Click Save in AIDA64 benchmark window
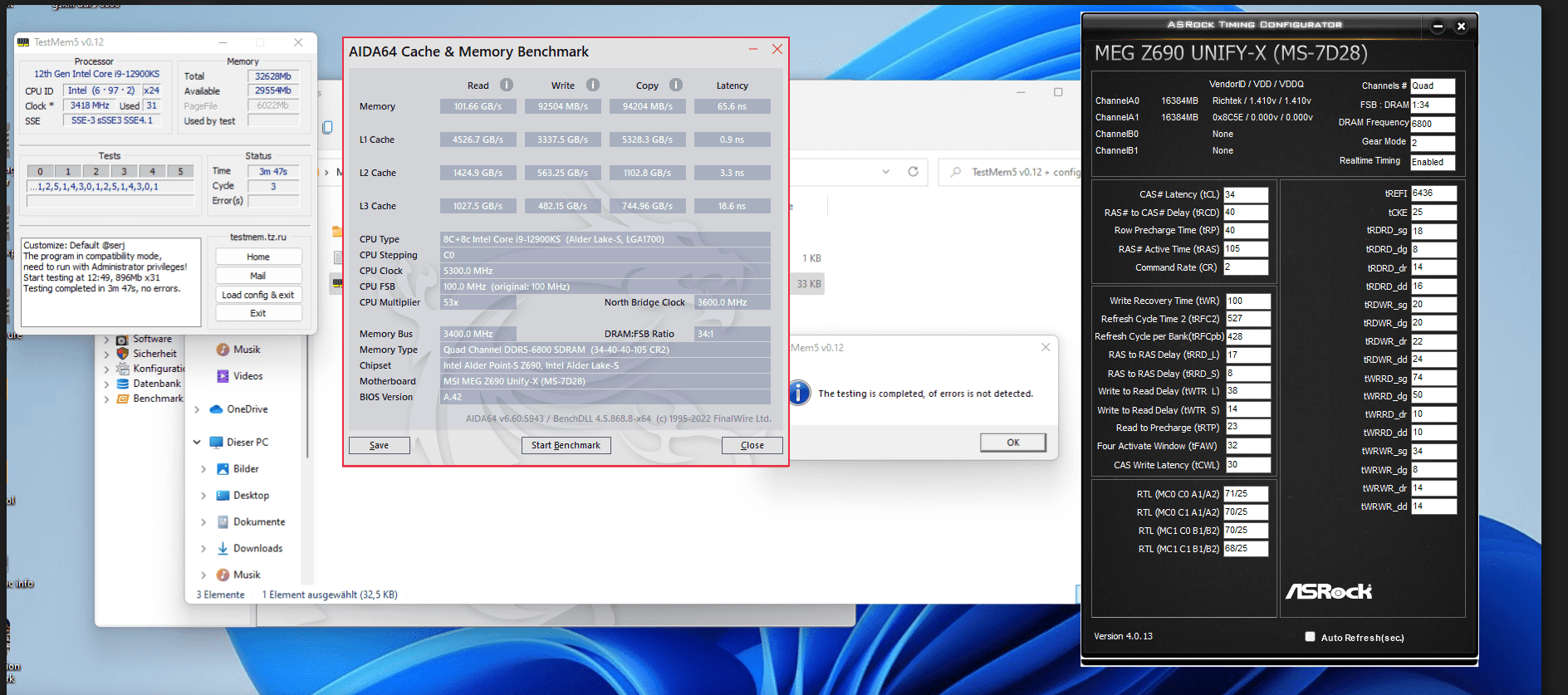The height and width of the screenshot is (695, 1568). [x=380, y=445]
